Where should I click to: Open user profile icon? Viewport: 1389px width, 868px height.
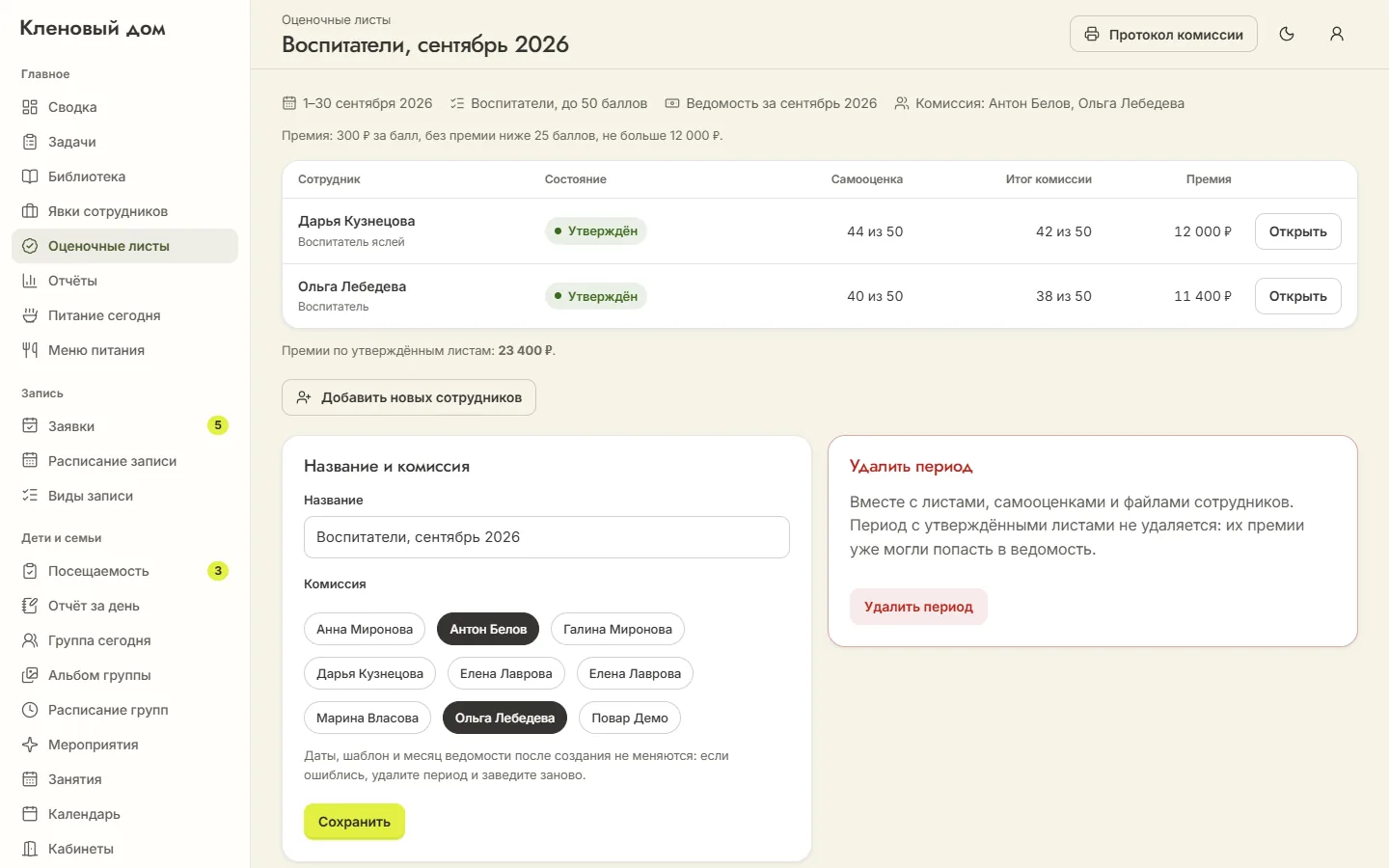tap(1337, 34)
